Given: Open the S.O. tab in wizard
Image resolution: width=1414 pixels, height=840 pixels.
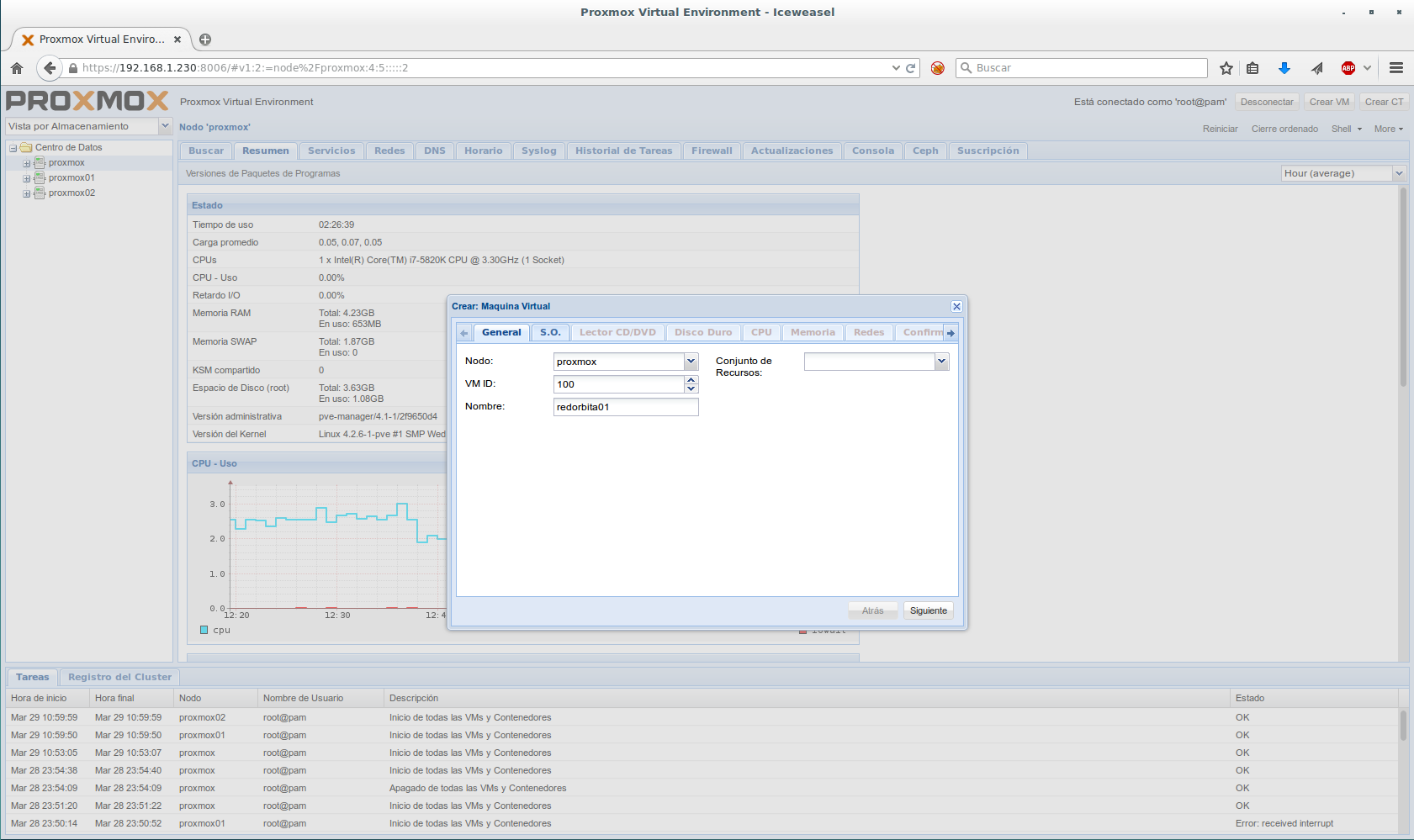Looking at the screenshot, I should pos(550,332).
